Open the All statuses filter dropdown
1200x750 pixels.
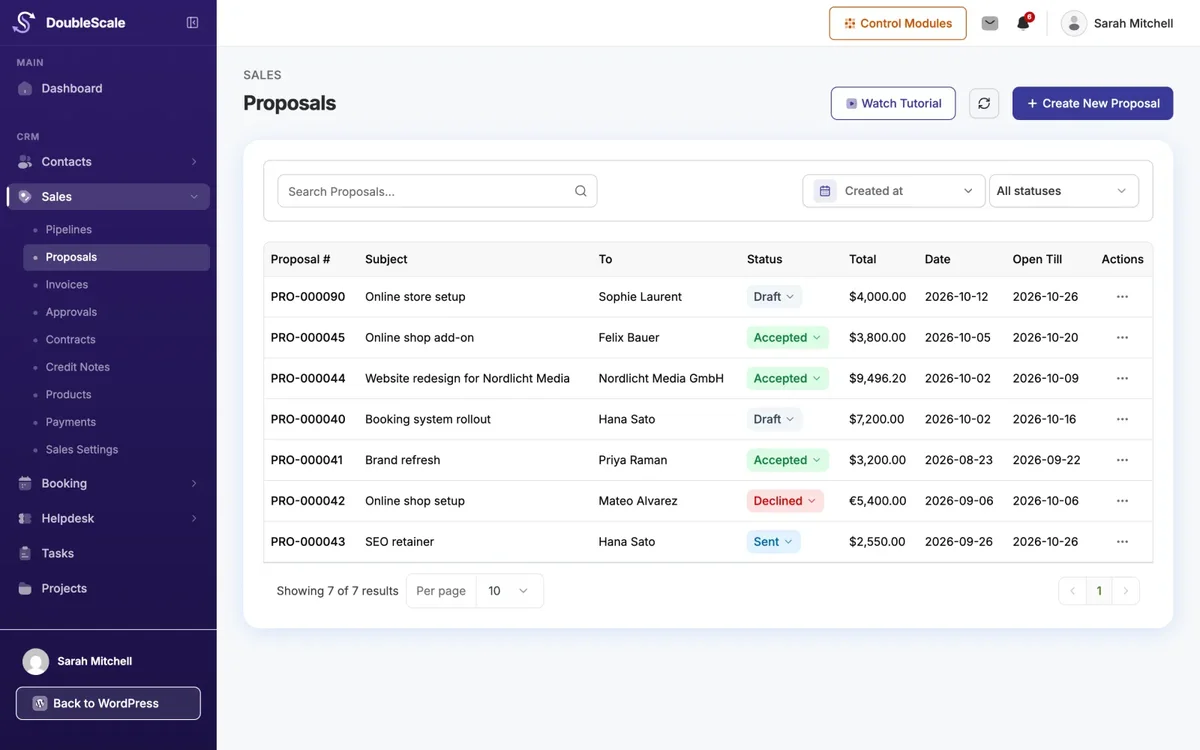click(1064, 191)
